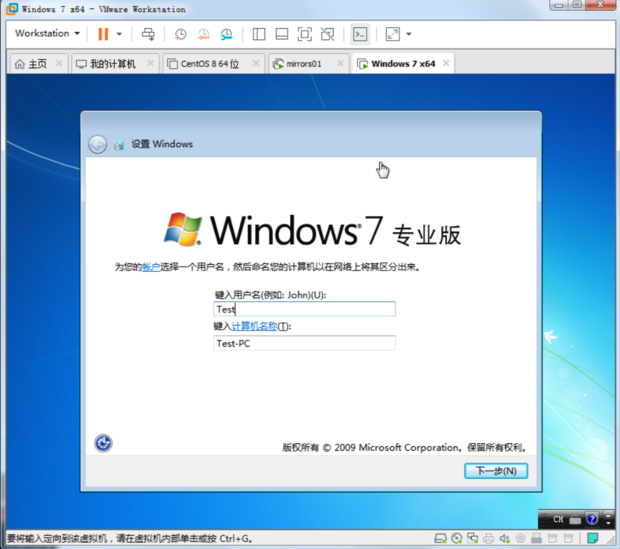620x549 pixels.
Task: Enter full screen mode icon
Action: click(304, 34)
